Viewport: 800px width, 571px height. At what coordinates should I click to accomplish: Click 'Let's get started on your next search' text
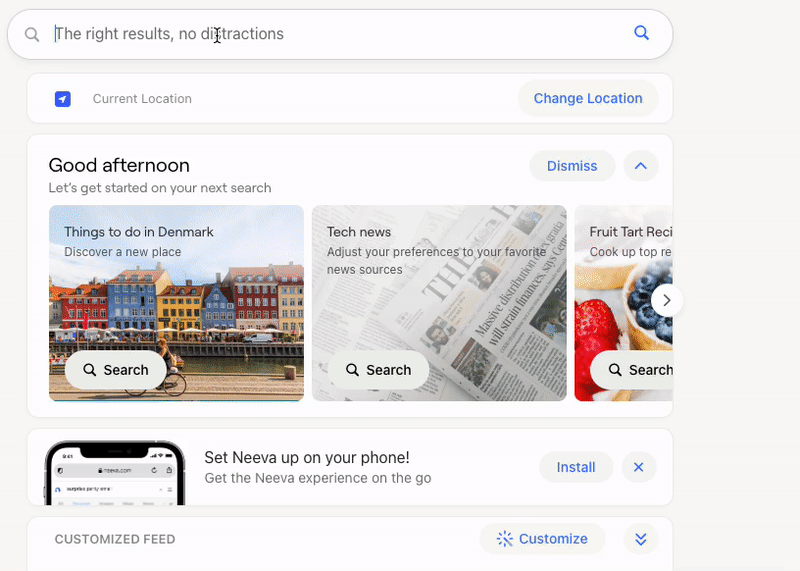click(x=160, y=188)
